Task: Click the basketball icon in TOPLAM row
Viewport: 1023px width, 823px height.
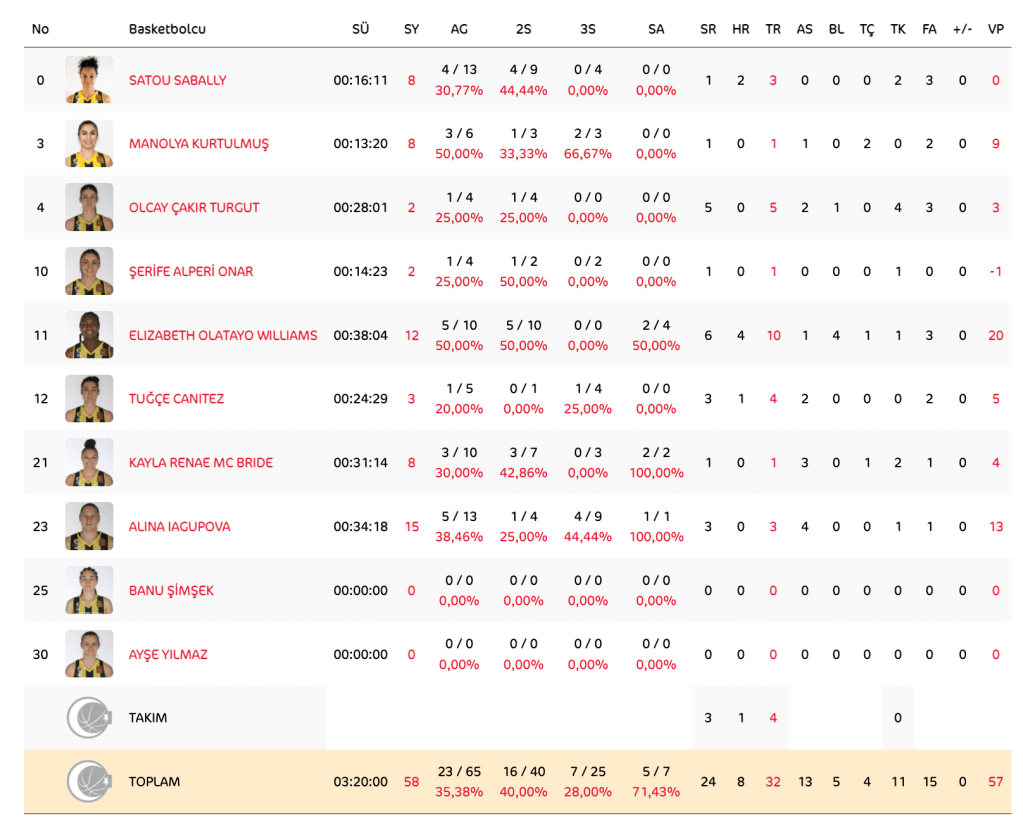Action: [x=89, y=781]
